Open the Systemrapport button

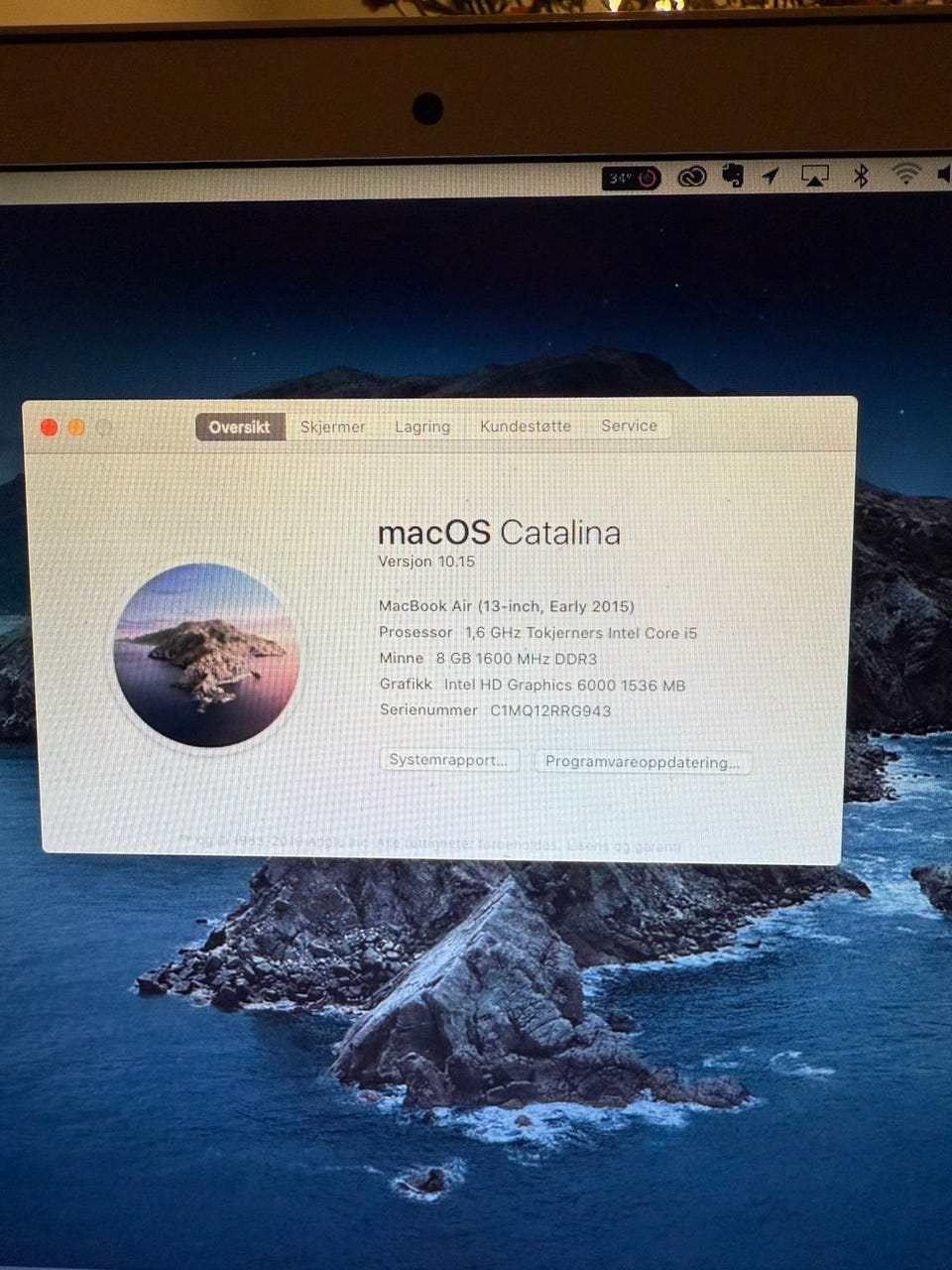449,760
